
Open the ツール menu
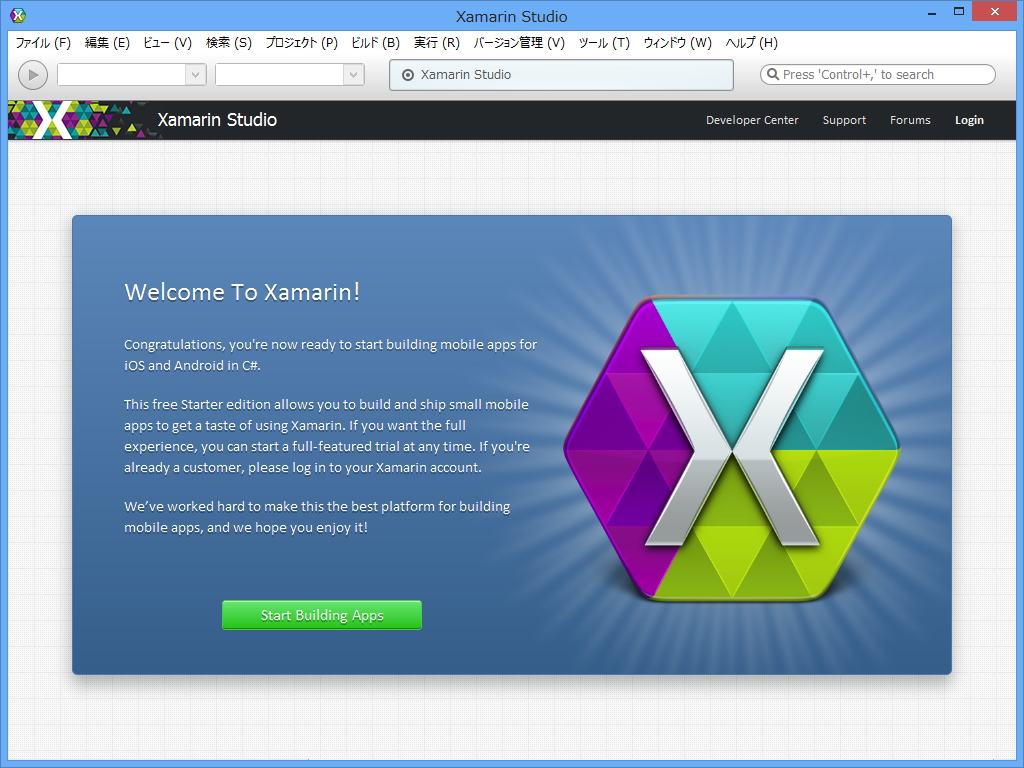tap(601, 43)
